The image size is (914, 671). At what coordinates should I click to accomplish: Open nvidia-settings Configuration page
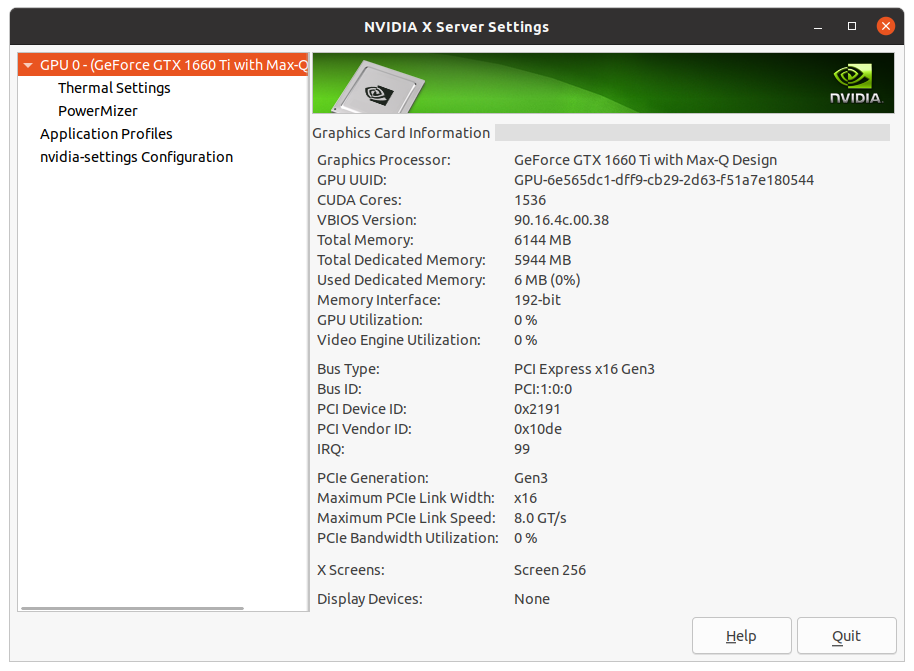(136, 157)
